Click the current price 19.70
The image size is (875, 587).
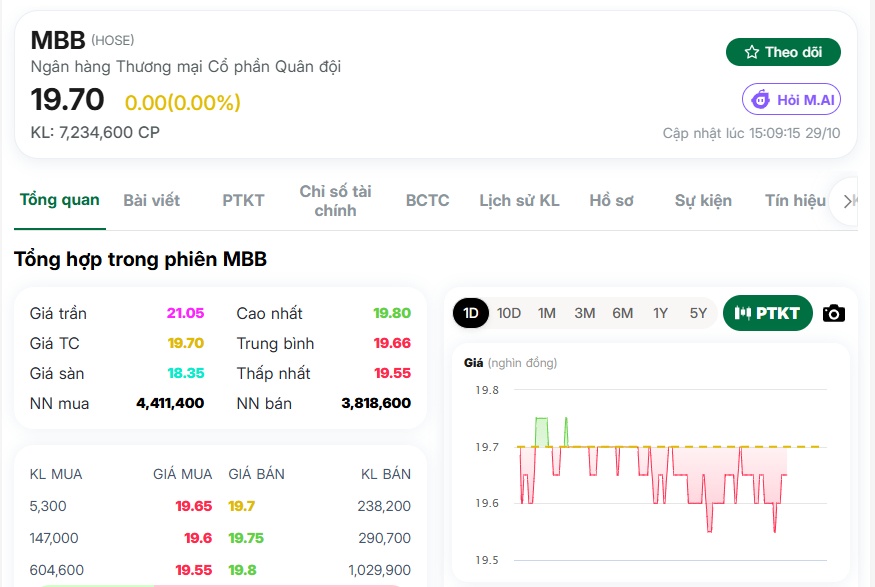[x=68, y=99]
